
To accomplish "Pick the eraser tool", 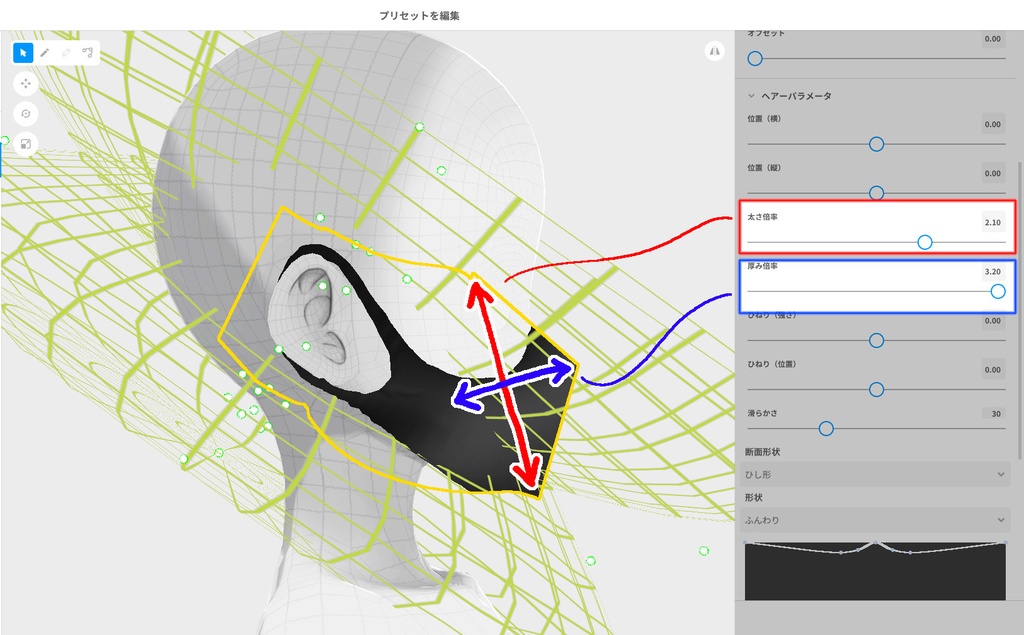I will [x=66, y=53].
